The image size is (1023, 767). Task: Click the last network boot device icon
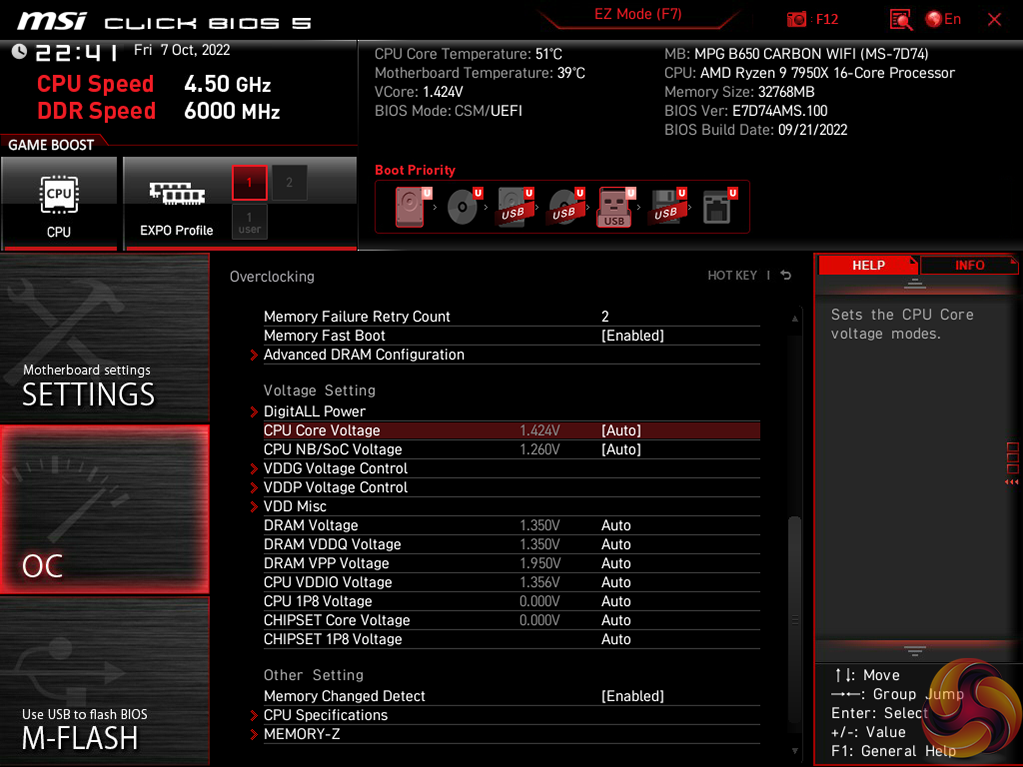click(x=717, y=207)
